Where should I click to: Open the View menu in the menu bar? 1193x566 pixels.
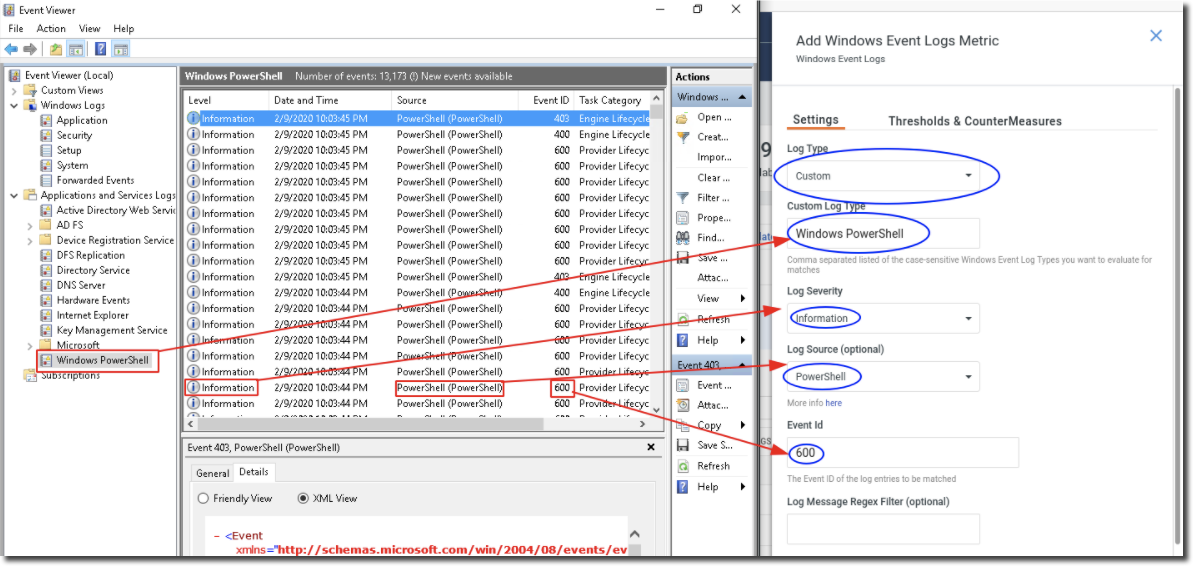point(89,28)
